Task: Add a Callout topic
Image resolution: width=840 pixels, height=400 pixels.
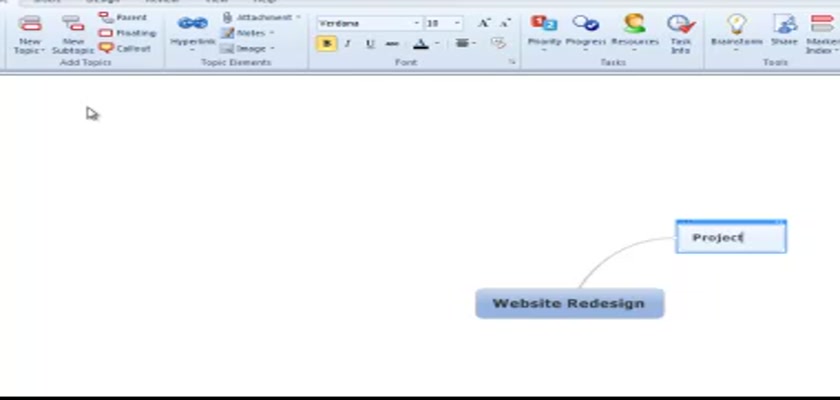Action: (x=125, y=48)
